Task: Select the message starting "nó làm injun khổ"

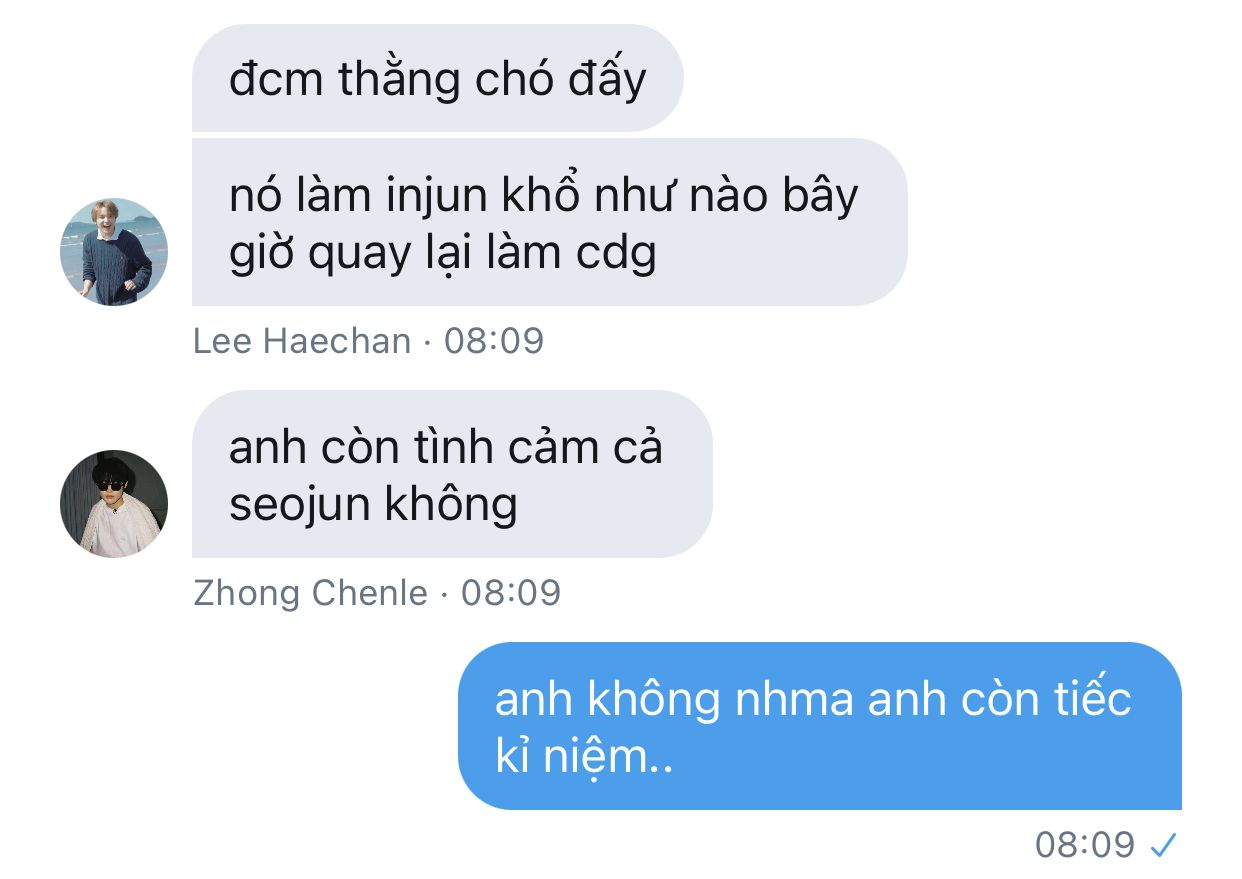Action: (x=549, y=222)
